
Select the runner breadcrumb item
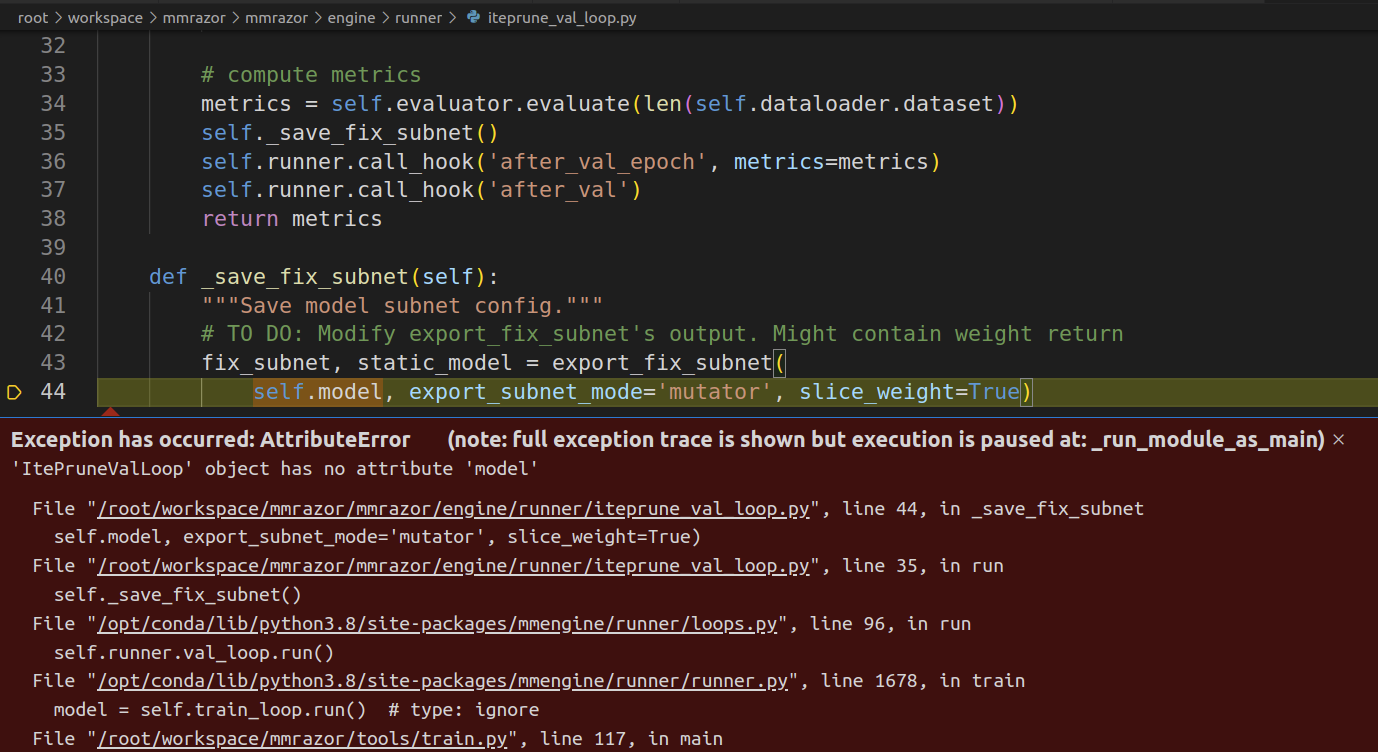[x=418, y=17]
